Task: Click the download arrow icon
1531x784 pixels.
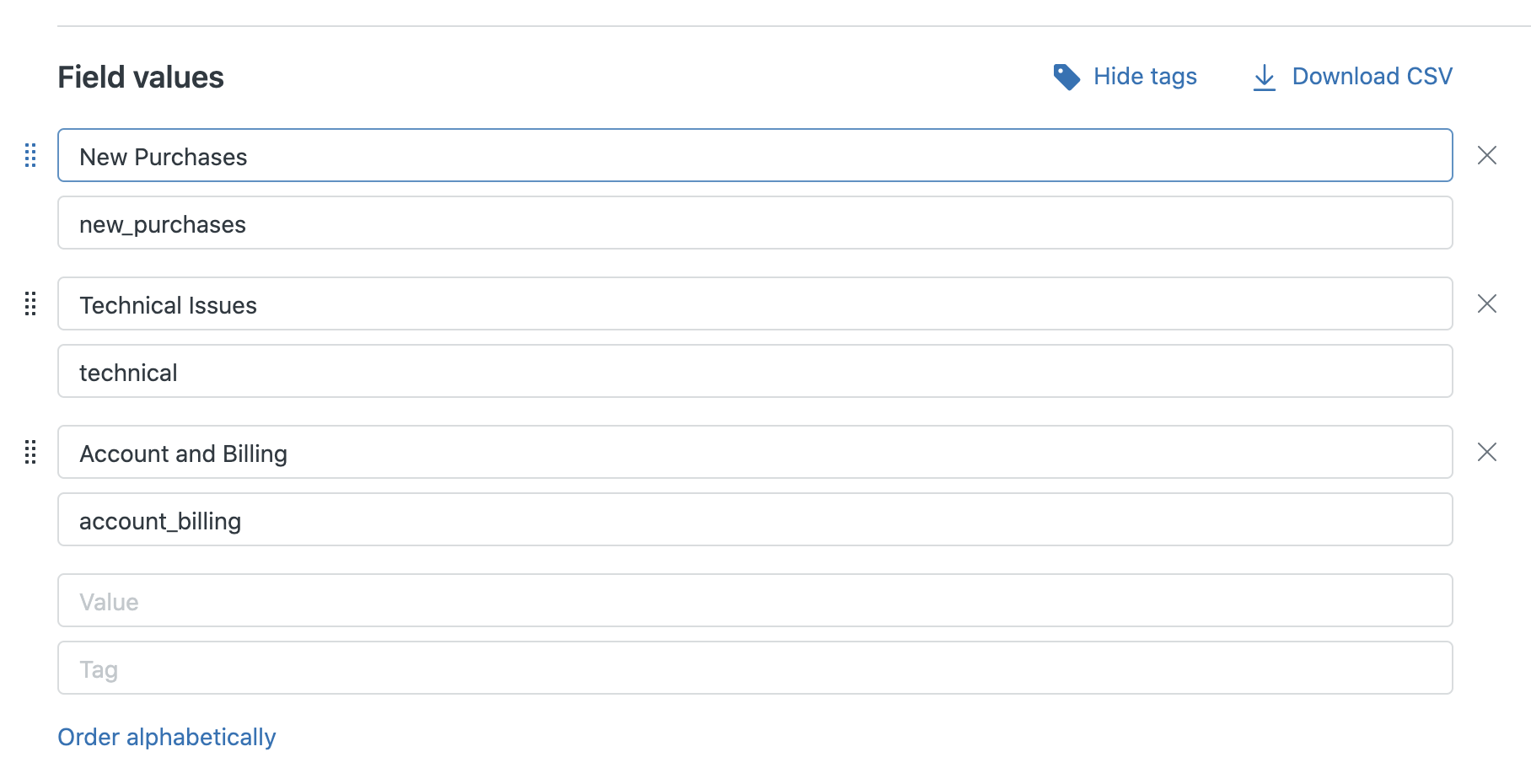Action: coord(1264,77)
